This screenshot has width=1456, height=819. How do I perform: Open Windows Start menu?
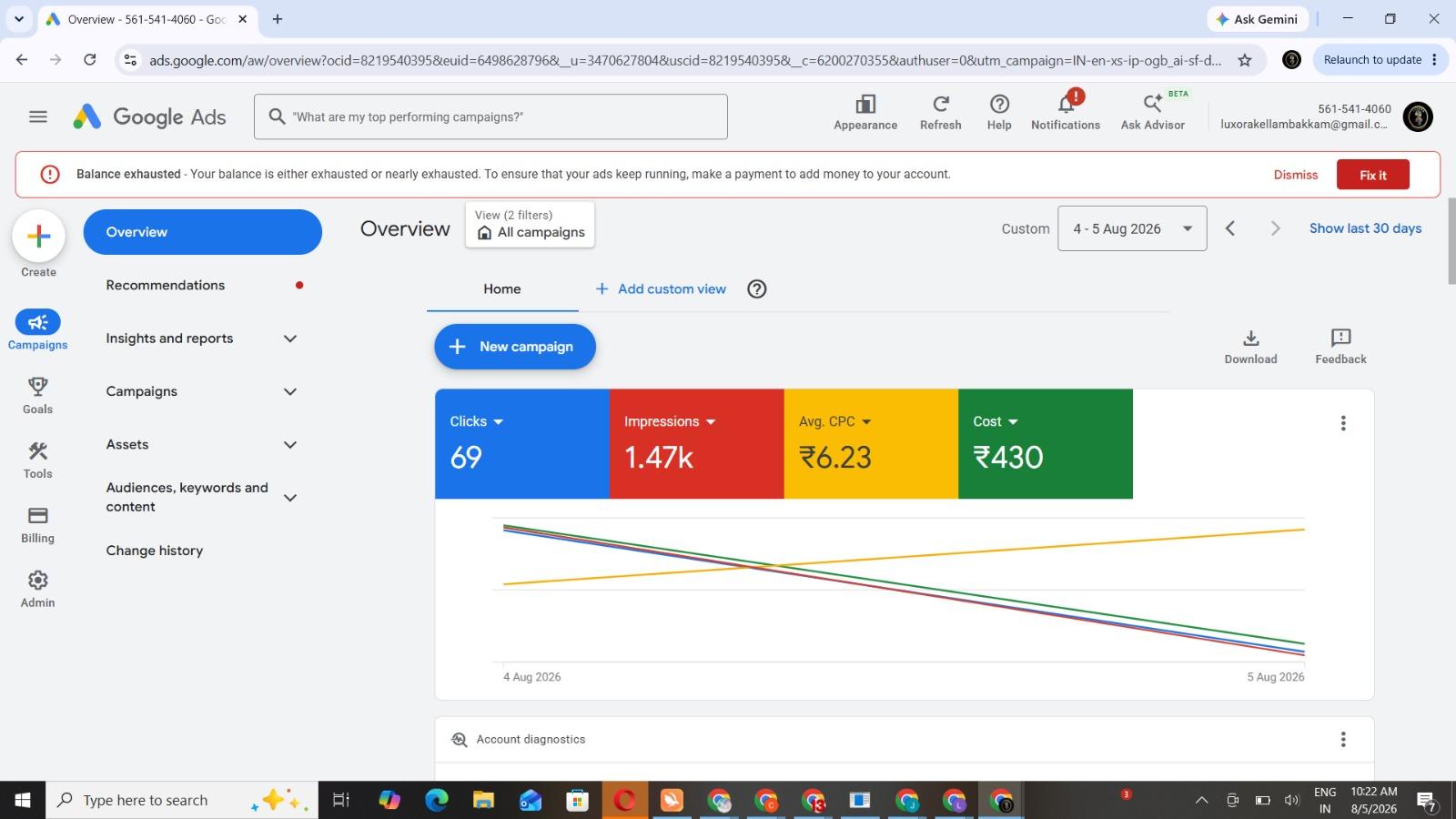[23, 800]
